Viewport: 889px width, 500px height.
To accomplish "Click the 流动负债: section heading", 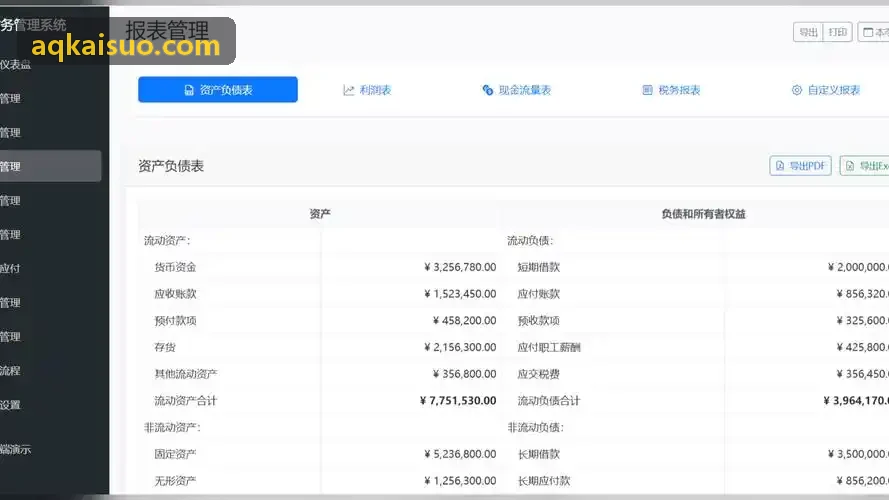I will coord(530,240).
